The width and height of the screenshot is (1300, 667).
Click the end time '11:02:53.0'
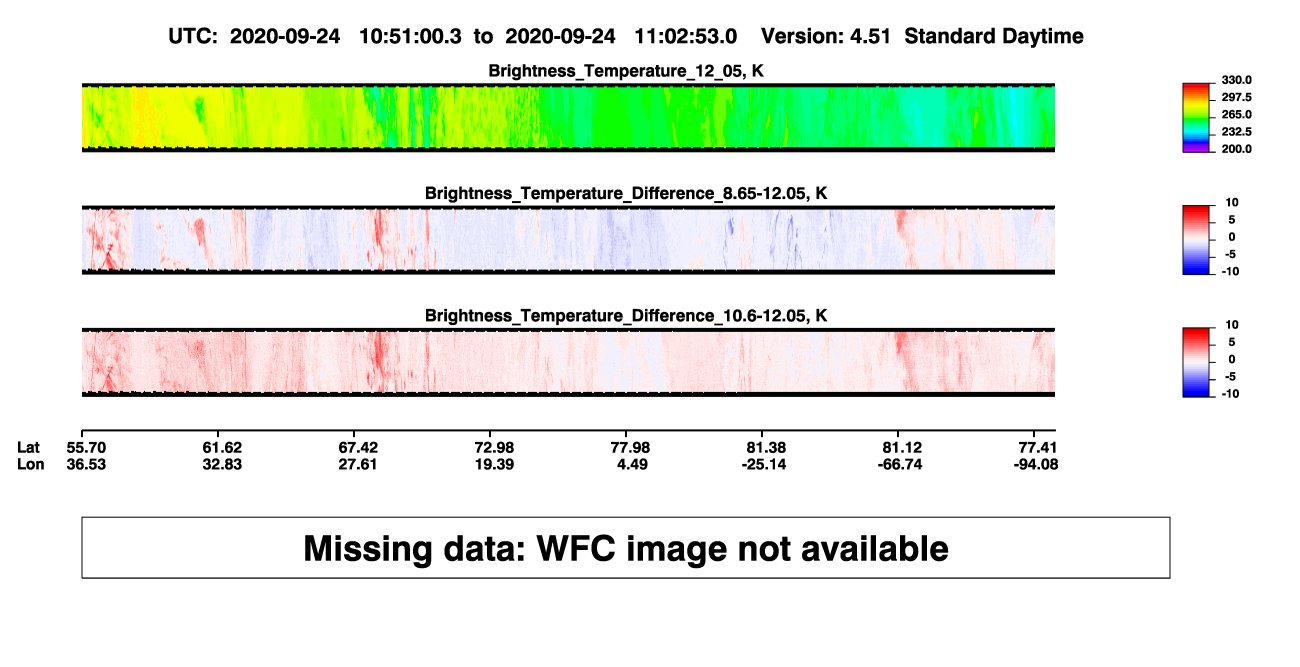pyautogui.click(x=686, y=37)
